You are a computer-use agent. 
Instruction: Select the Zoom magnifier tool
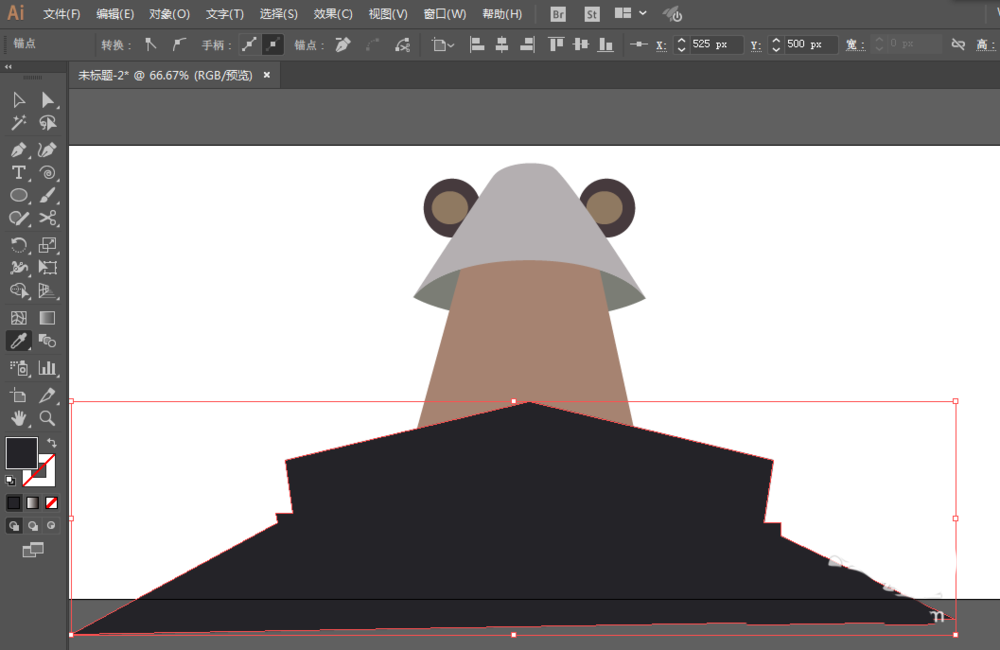coord(47,418)
